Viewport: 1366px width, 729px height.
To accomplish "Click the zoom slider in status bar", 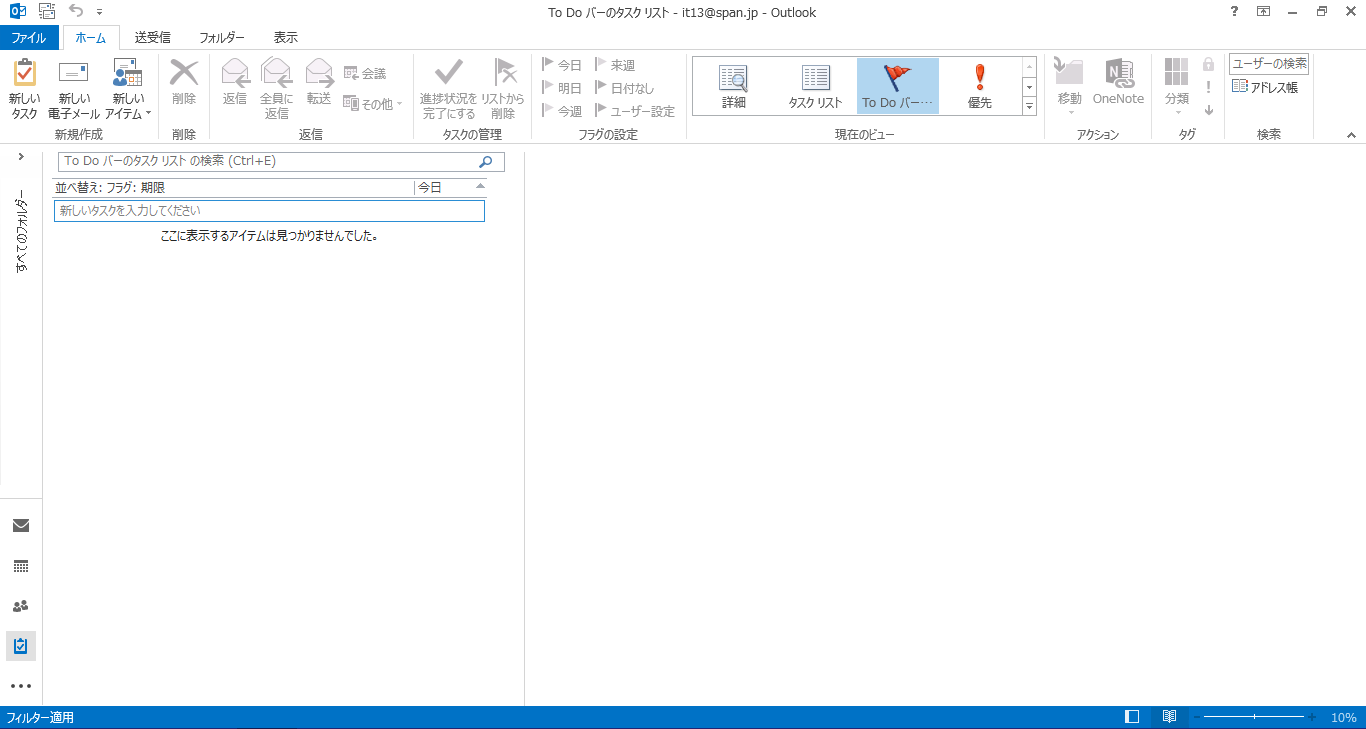I will (x=1255, y=717).
